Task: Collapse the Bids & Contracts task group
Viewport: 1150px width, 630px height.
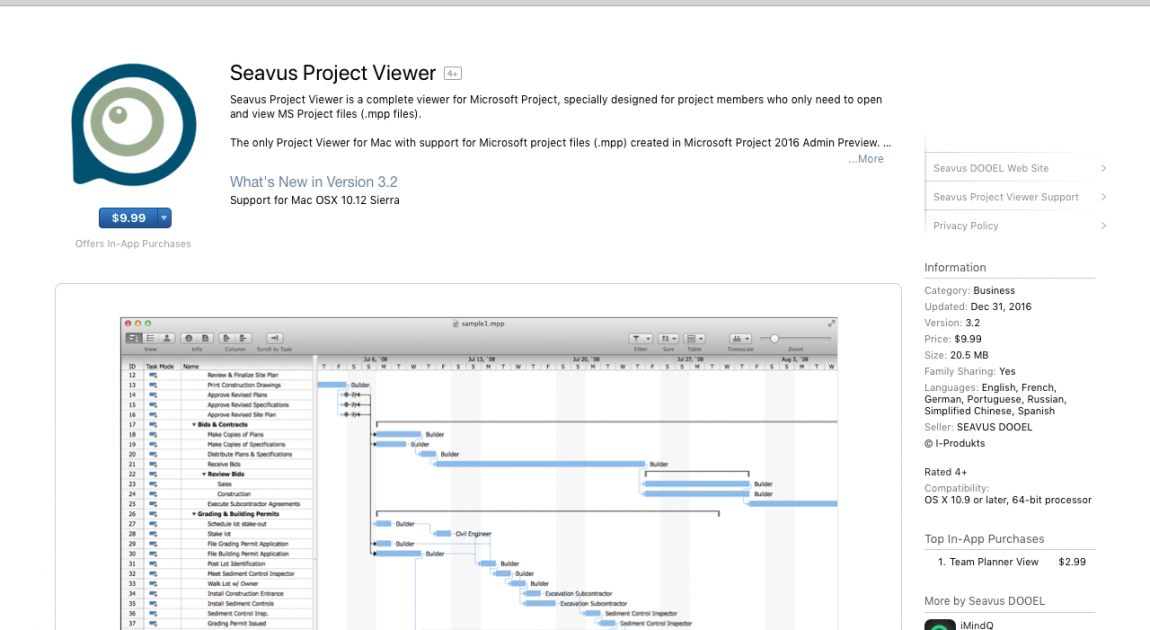Action: coord(194,425)
